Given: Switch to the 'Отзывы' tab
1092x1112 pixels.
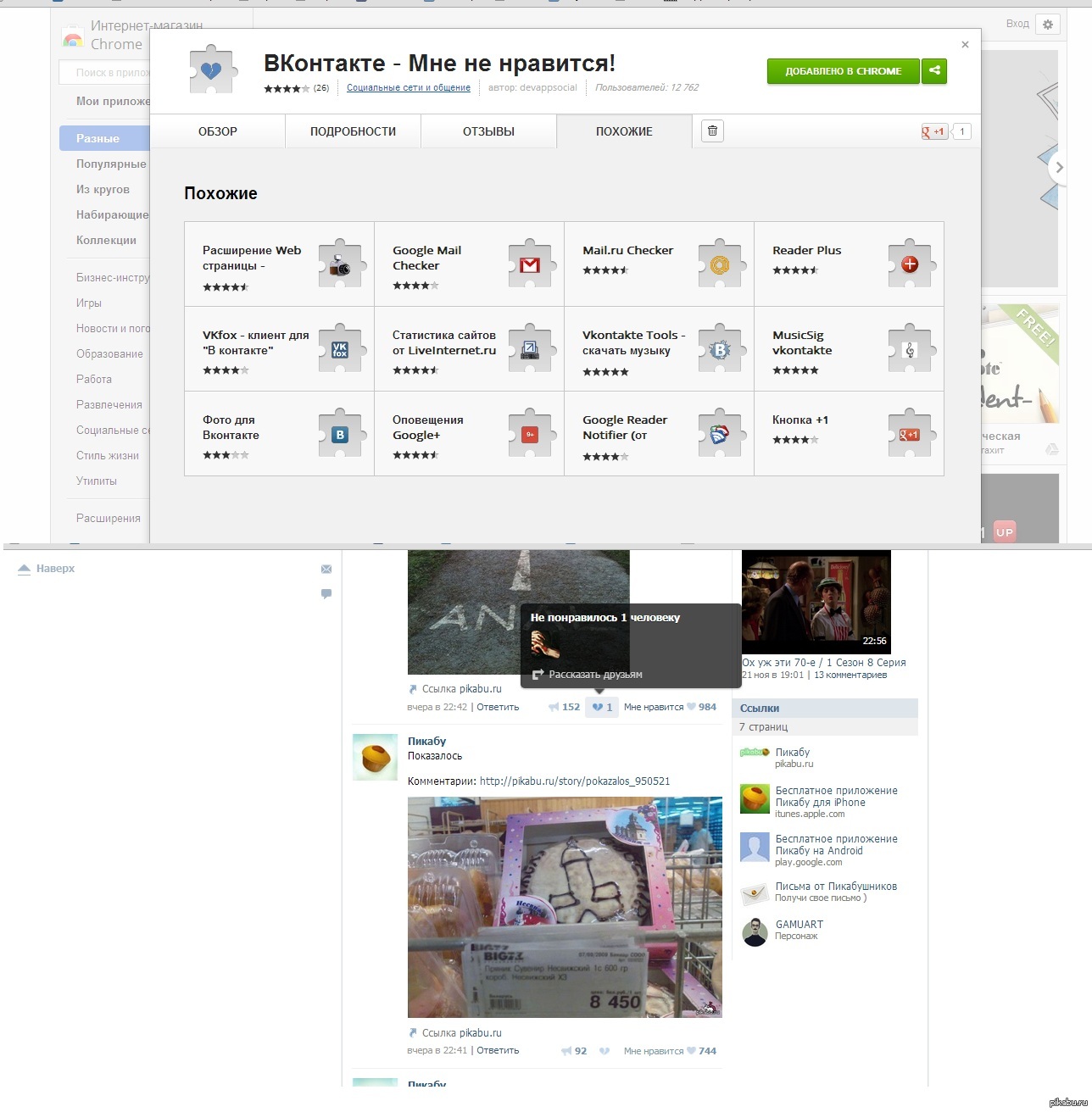Looking at the screenshot, I should coord(488,131).
